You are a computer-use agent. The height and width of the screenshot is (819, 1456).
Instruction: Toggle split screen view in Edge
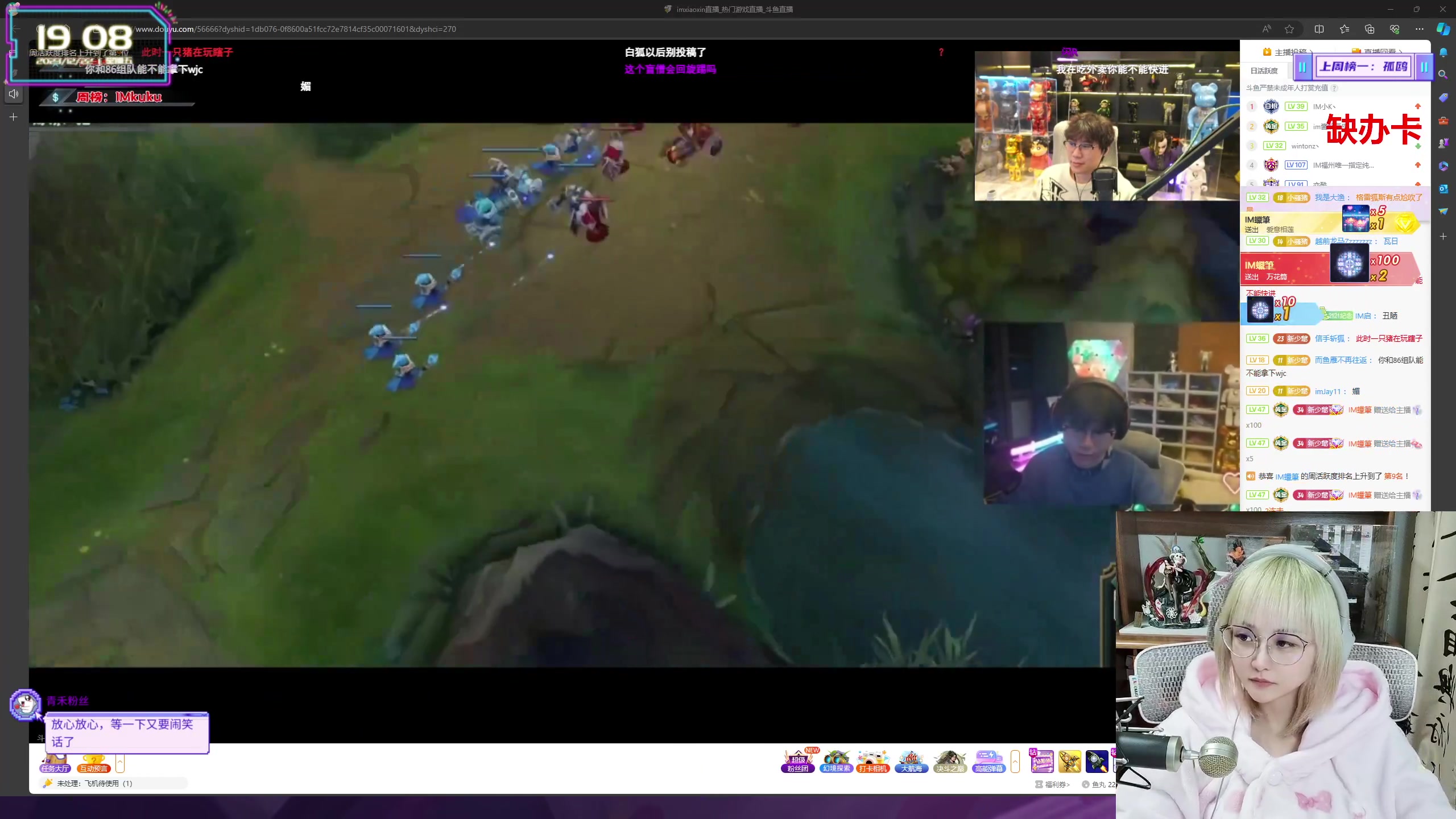1319,29
